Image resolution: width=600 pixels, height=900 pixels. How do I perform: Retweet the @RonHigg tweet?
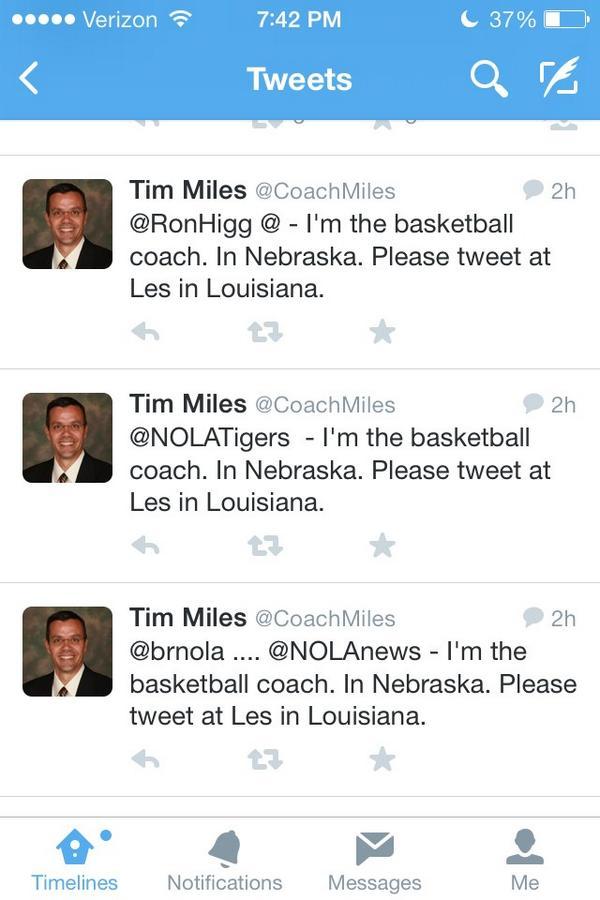pos(265,332)
